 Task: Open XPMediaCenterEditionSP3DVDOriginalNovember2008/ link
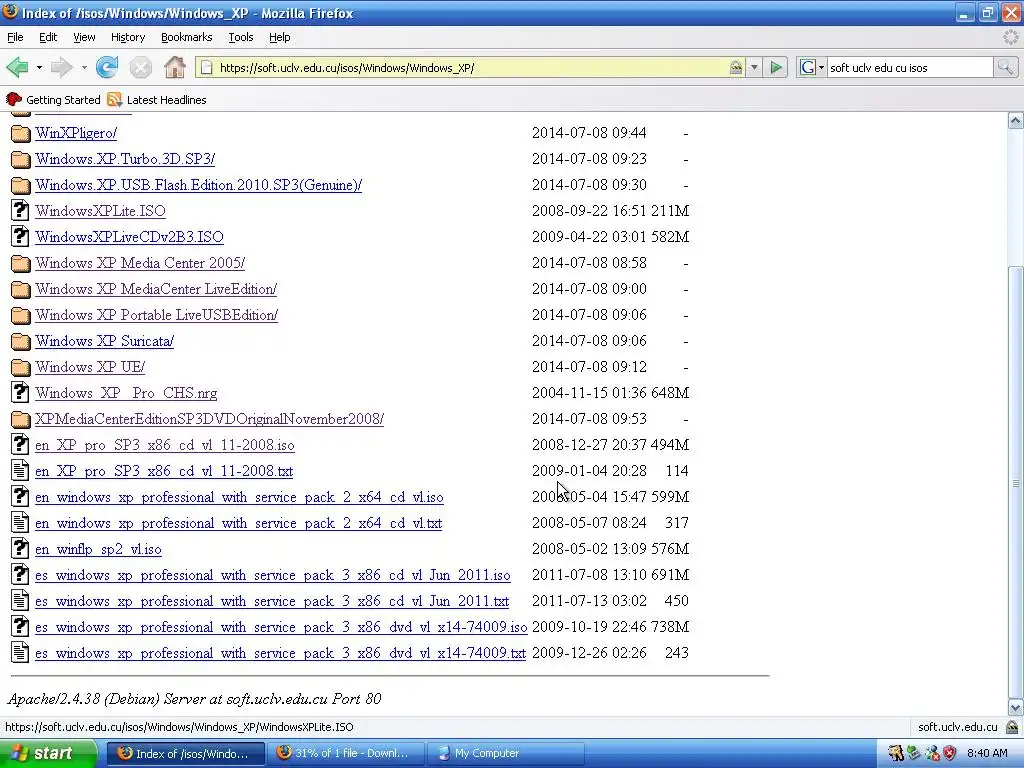pyautogui.click(x=210, y=419)
